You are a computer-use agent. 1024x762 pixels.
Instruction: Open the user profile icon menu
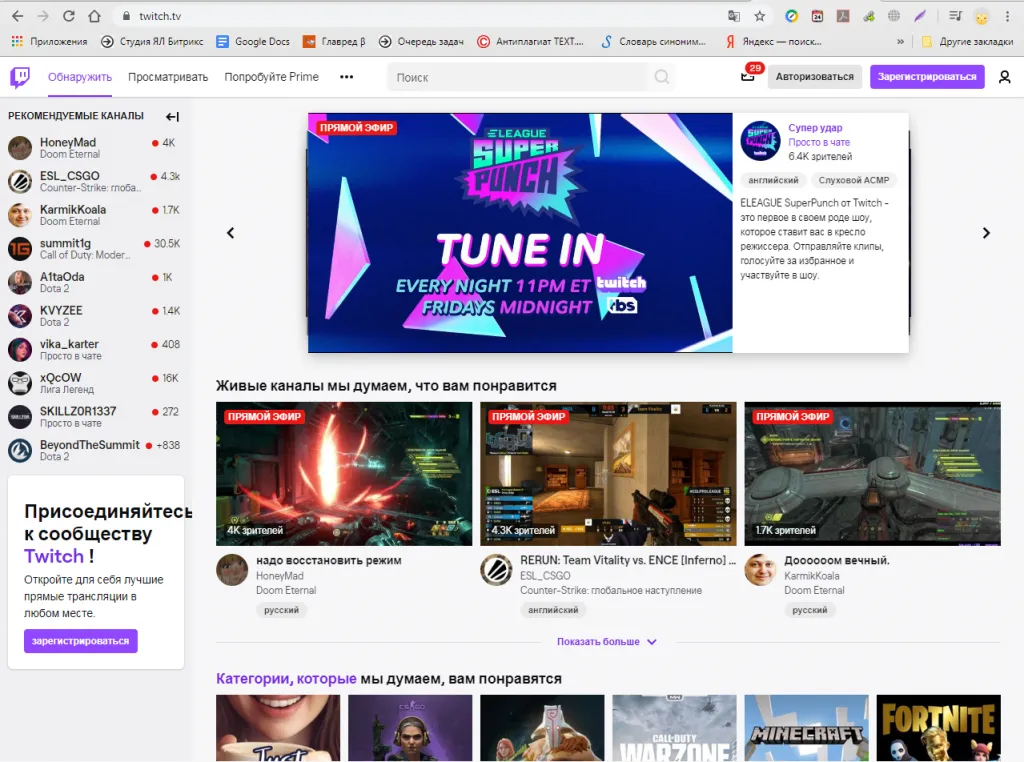click(x=1004, y=77)
